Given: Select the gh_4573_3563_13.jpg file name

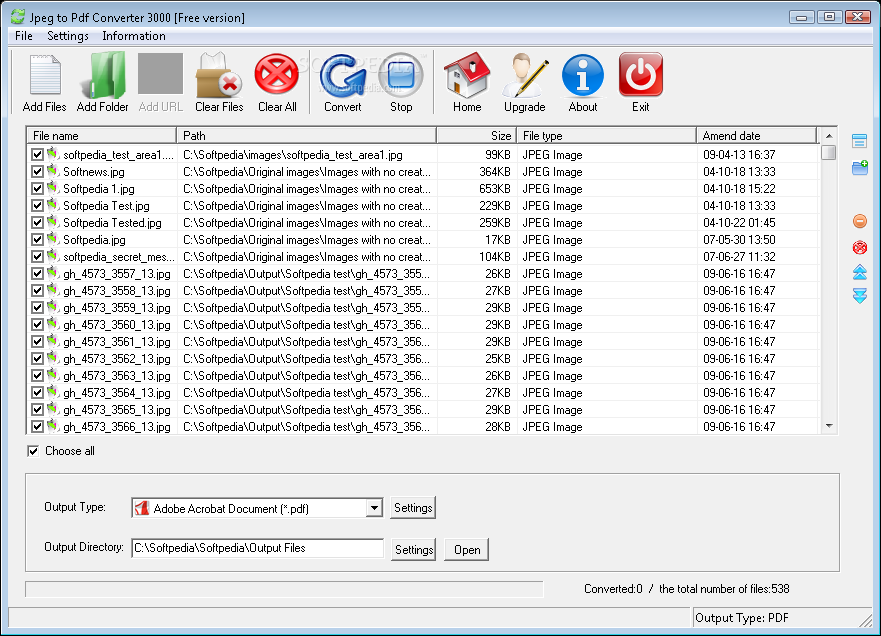Looking at the screenshot, I should pyautogui.click(x=117, y=376).
